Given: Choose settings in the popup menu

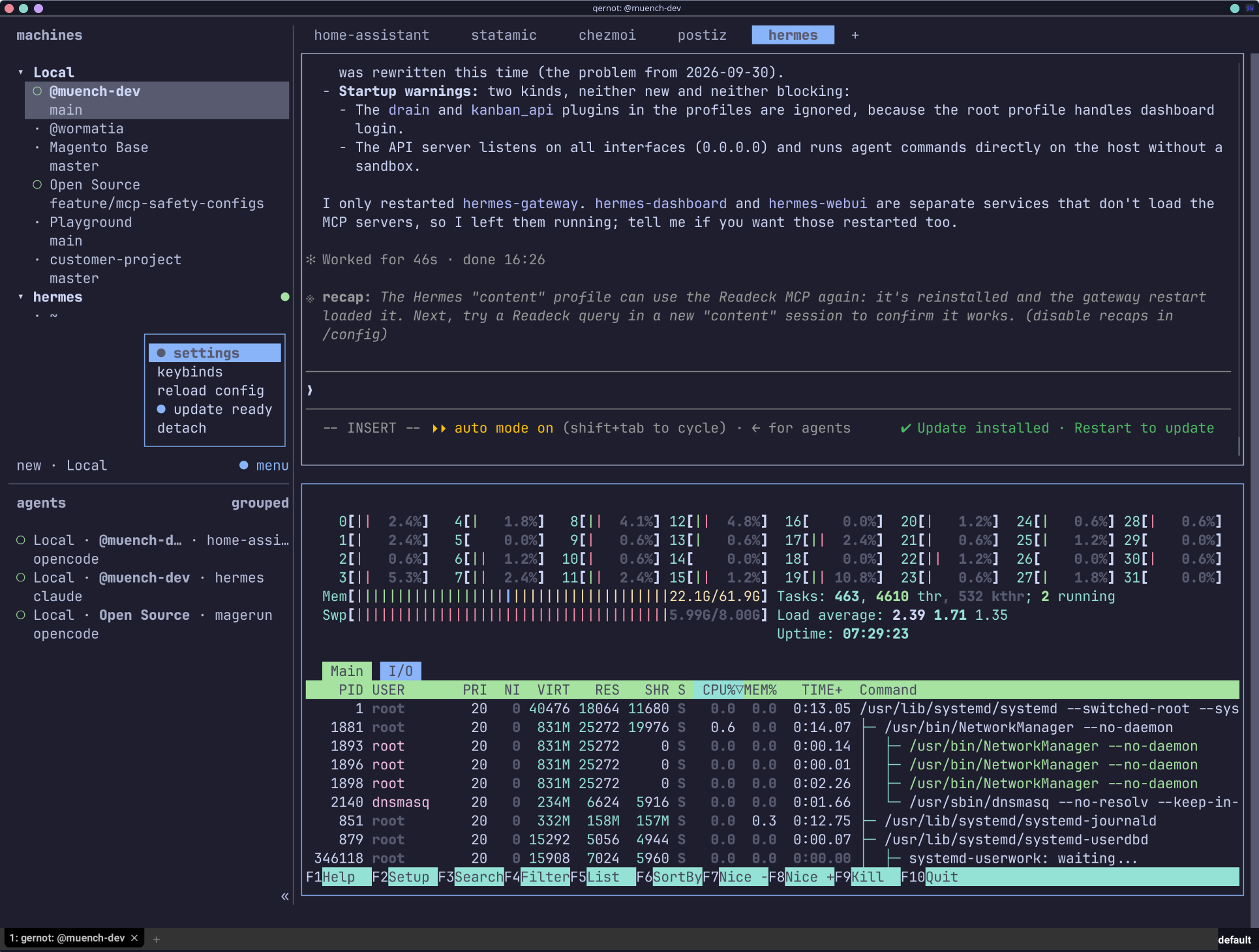Looking at the screenshot, I should [x=215, y=353].
